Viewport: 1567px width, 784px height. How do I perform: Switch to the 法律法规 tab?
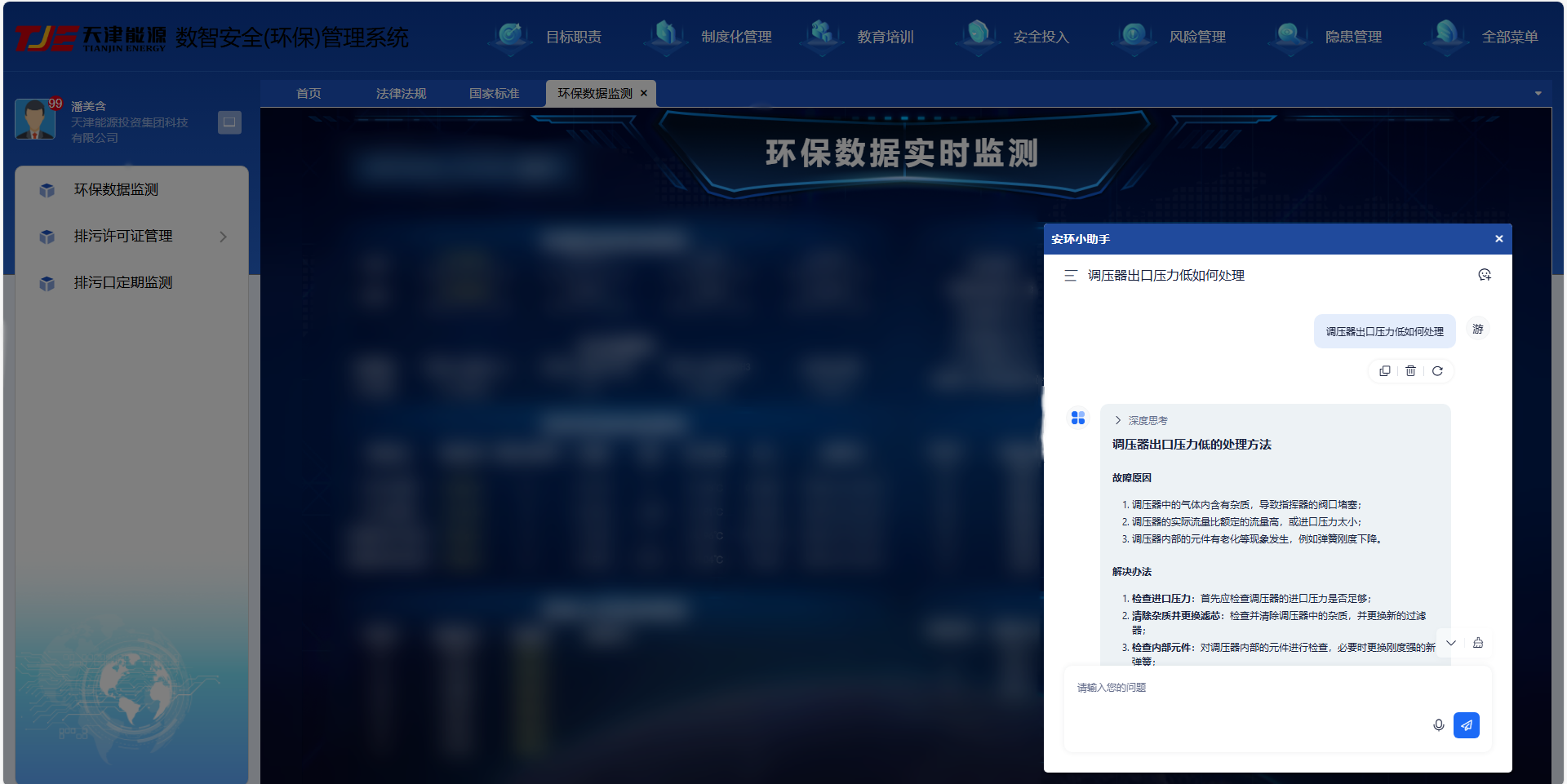click(x=401, y=94)
